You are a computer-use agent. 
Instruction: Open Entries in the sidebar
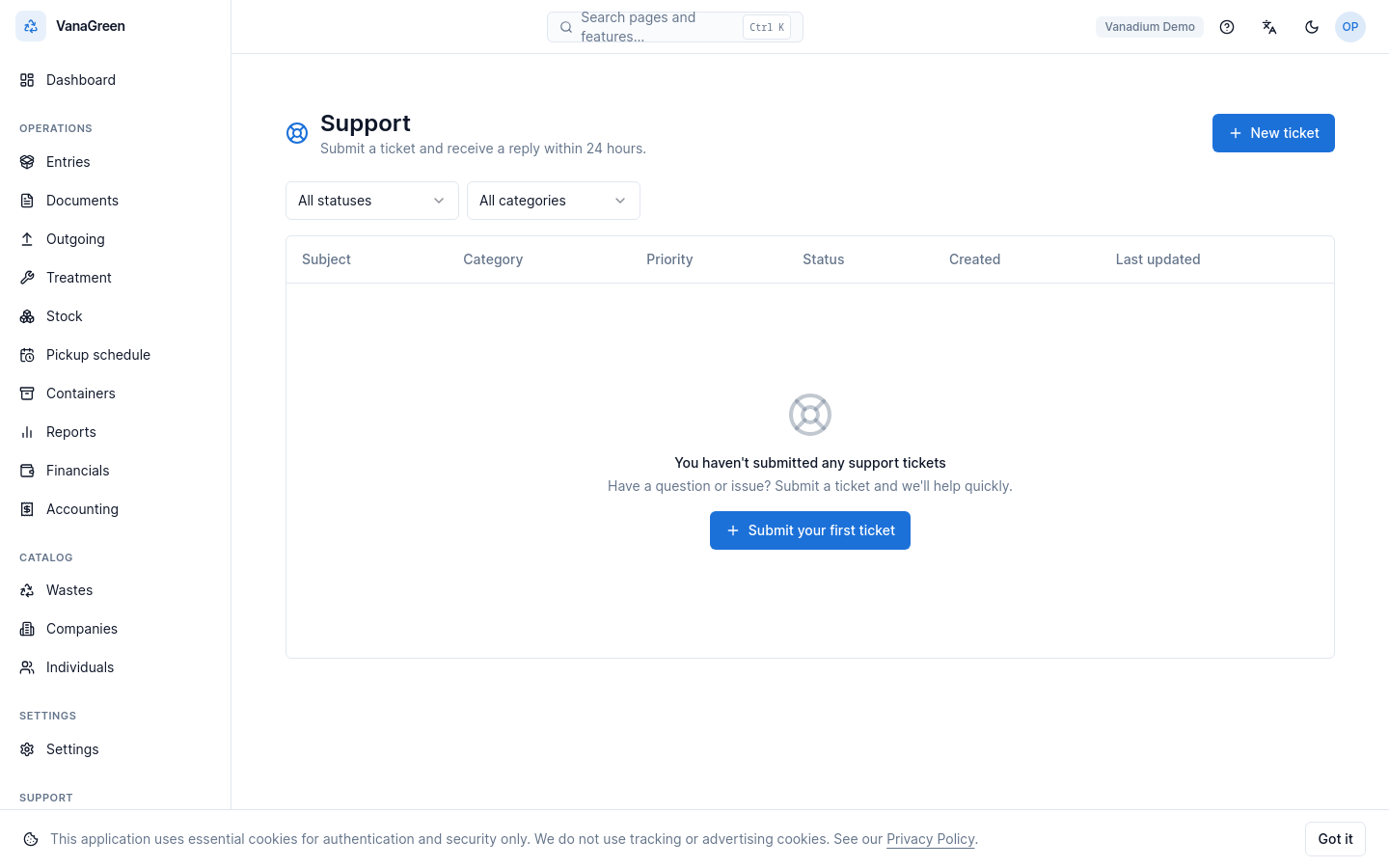coord(116,162)
